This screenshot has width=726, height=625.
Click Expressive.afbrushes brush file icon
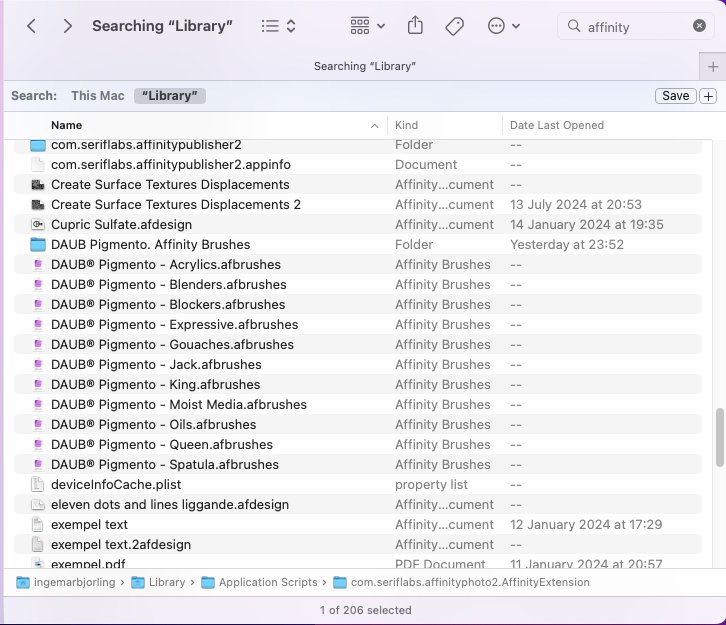38,325
